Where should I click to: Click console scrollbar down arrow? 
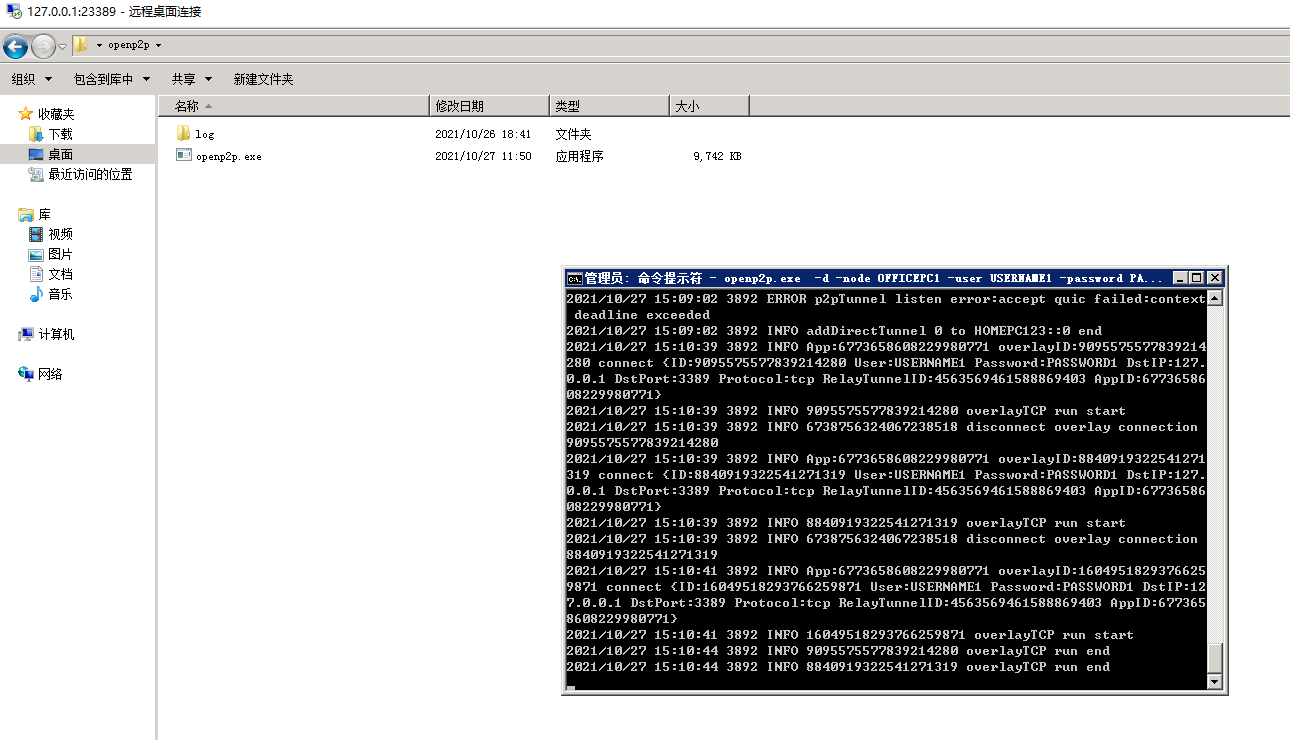pos(1215,682)
